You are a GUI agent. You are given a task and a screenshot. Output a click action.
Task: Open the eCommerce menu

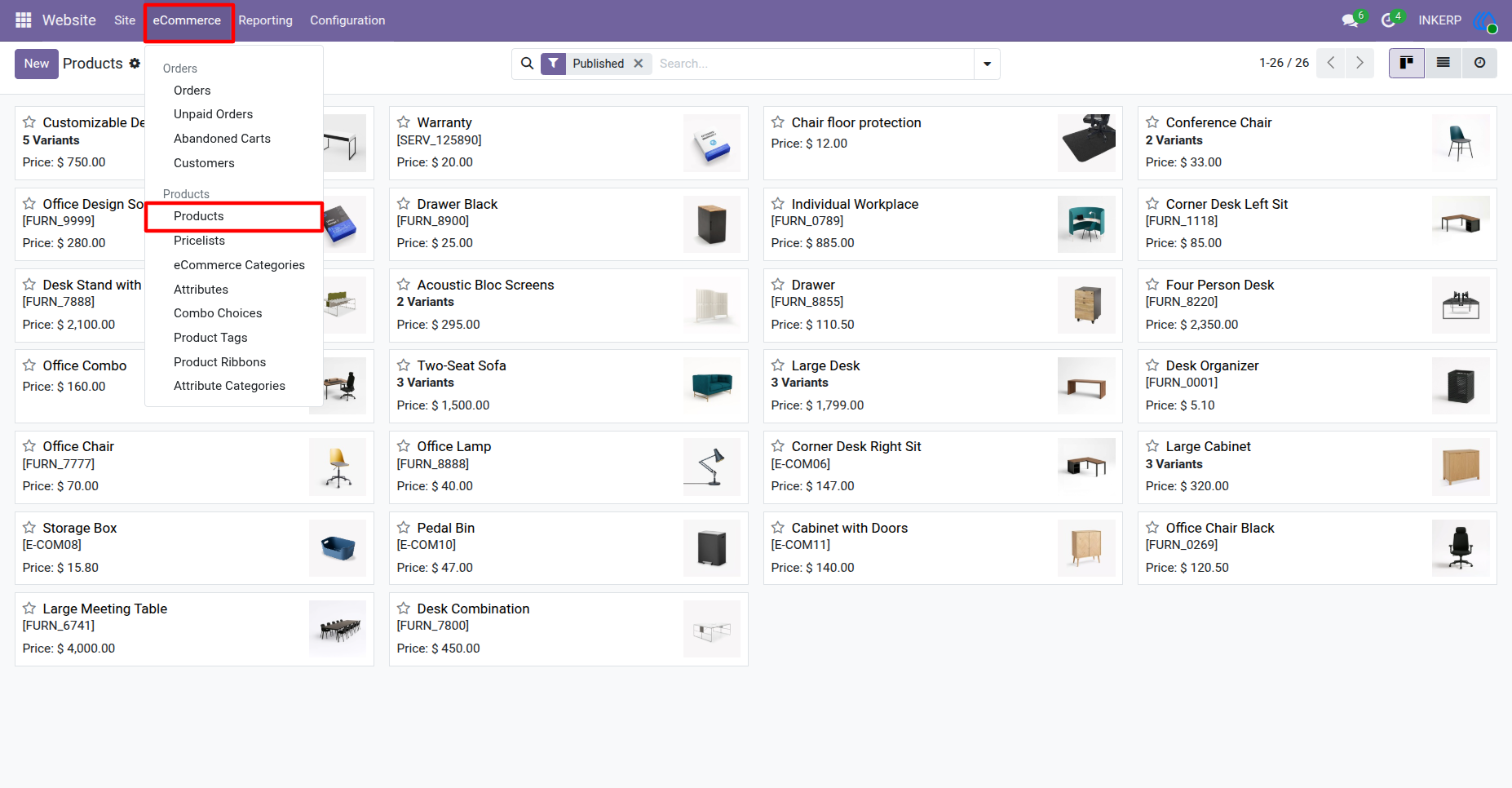tap(187, 20)
